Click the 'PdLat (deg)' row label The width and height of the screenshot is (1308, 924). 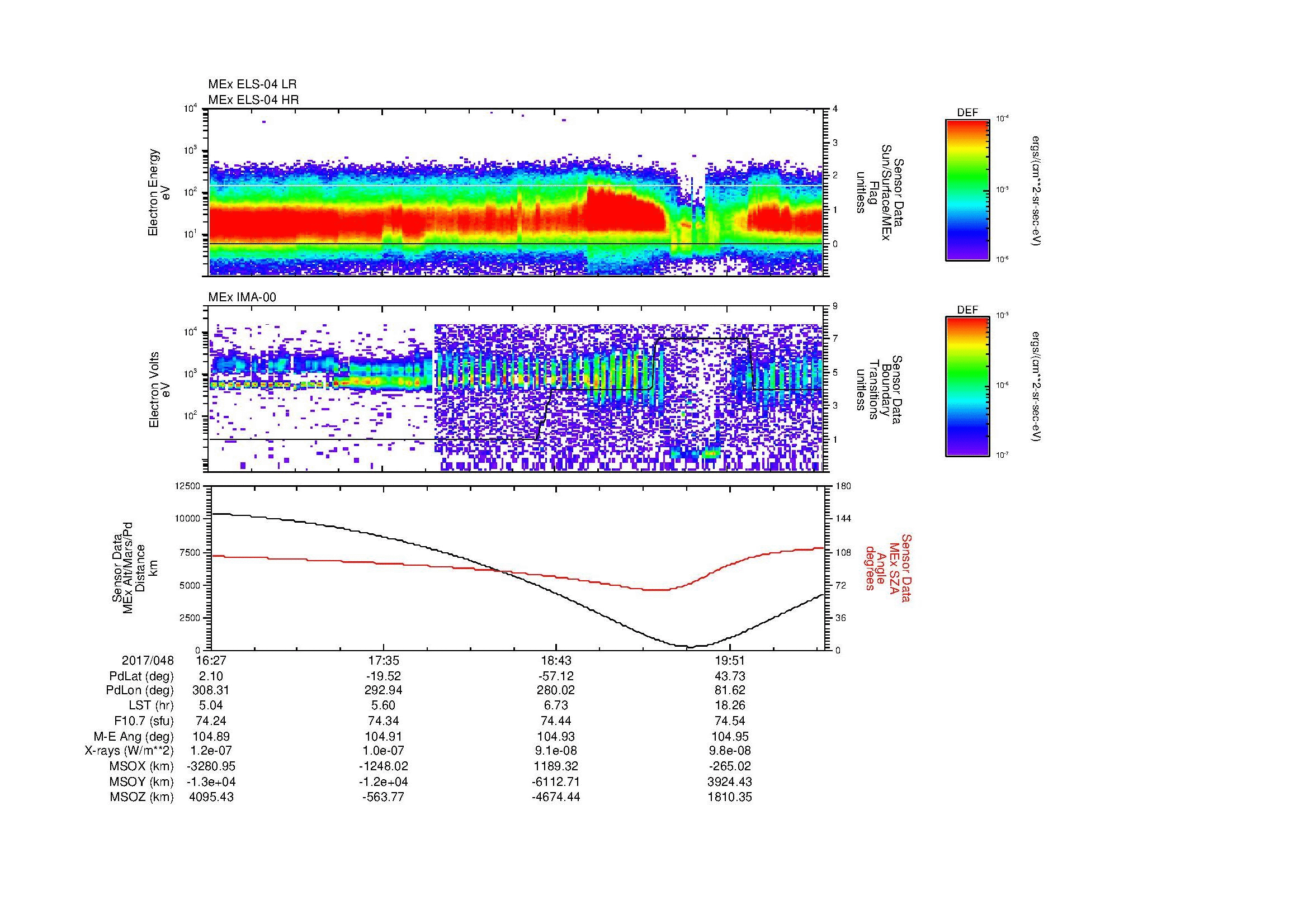(x=141, y=676)
